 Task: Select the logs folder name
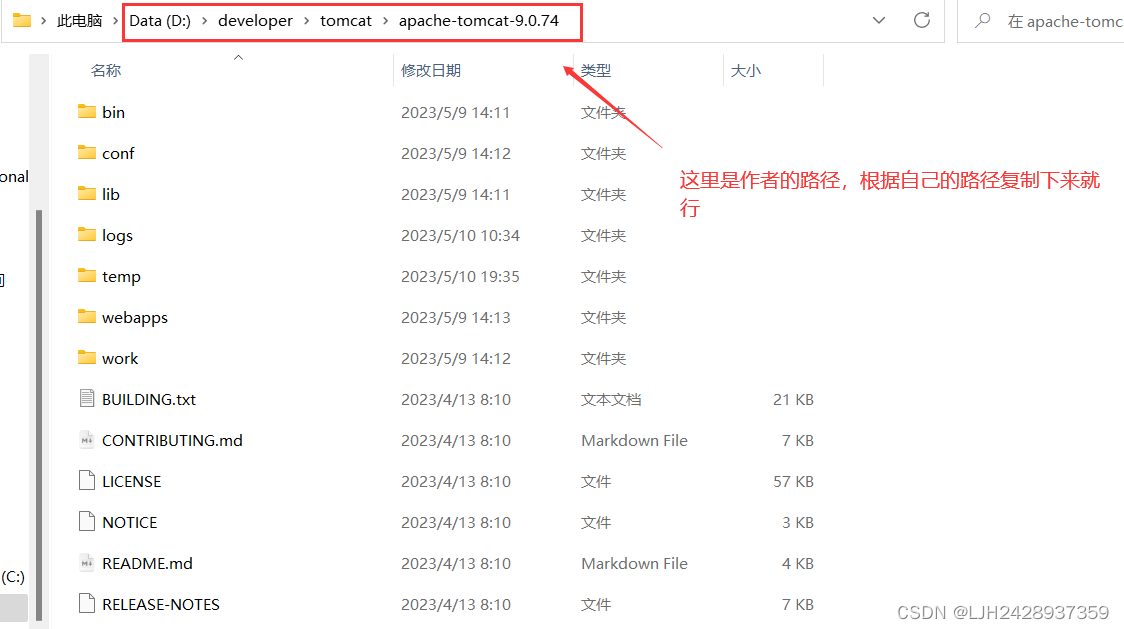point(118,235)
